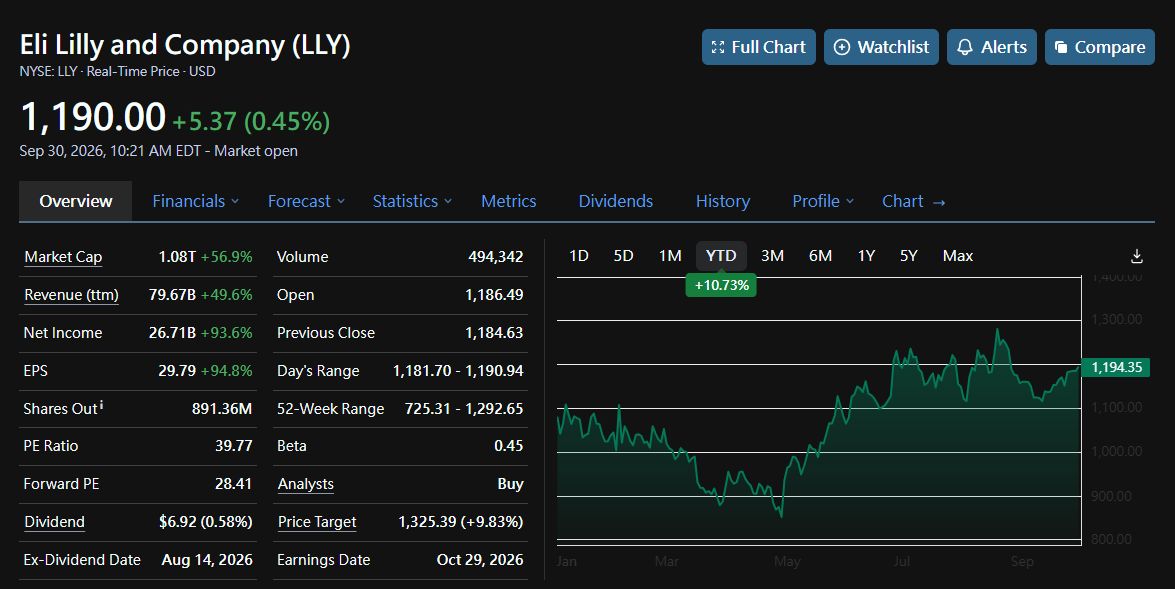1175x589 pixels.
Task: Select the 6M chart range
Action: click(x=821, y=256)
